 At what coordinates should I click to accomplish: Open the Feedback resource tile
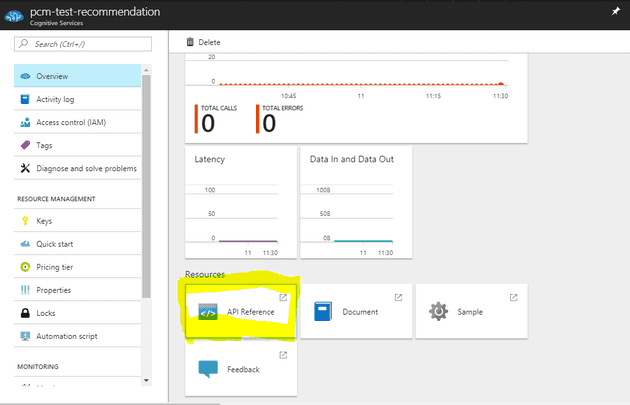click(241, 369)
